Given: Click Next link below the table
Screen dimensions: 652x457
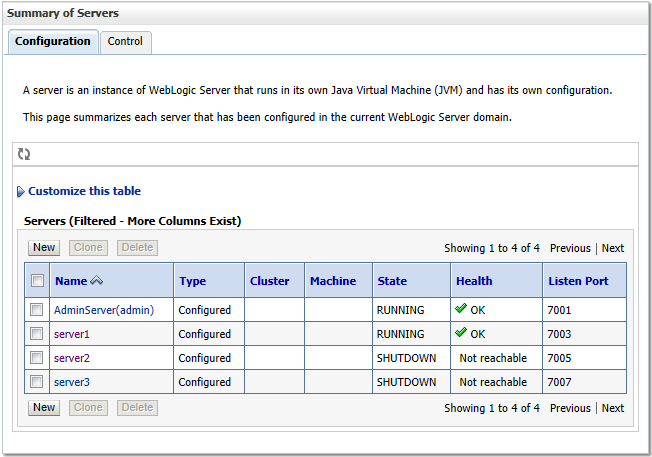Looking at the screenshot, I should tap(613, 408).
